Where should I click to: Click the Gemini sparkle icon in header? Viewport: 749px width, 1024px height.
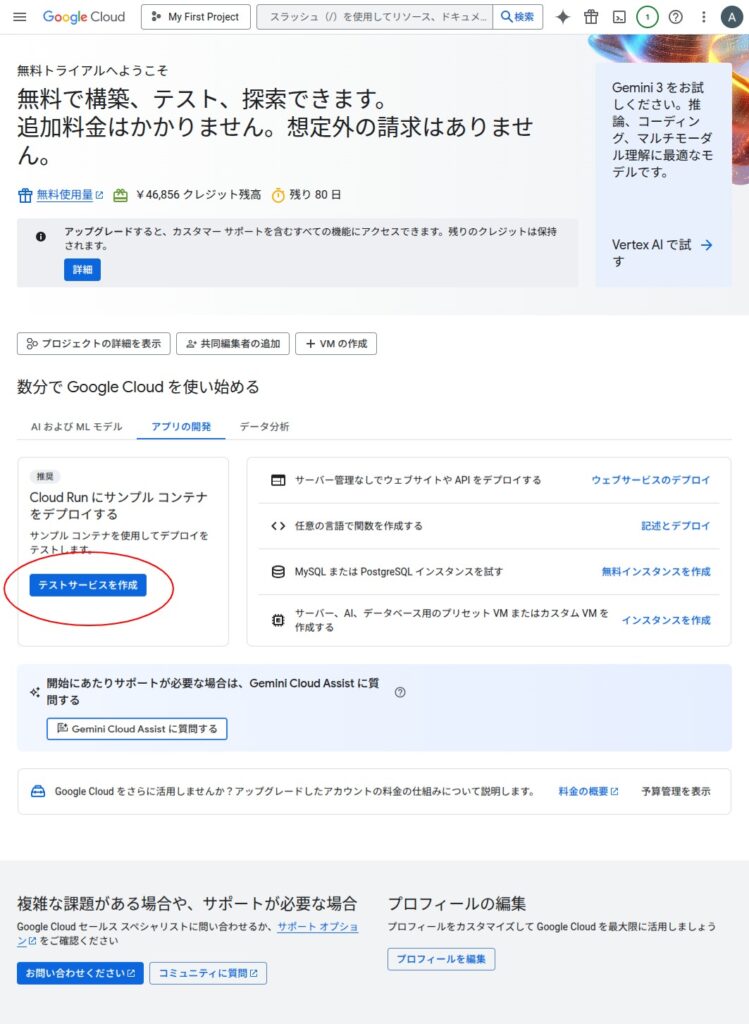tap(563, 17)
